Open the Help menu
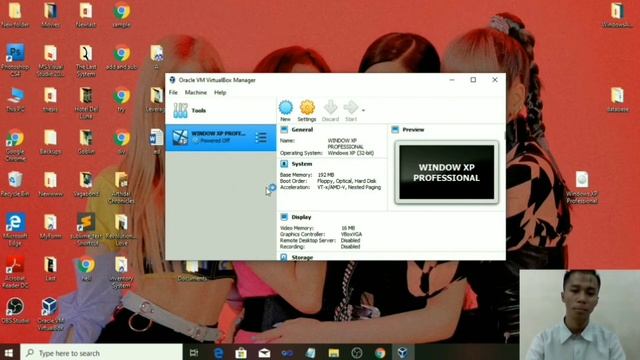This screenshot has height=360, width=640. click(220, 93)
